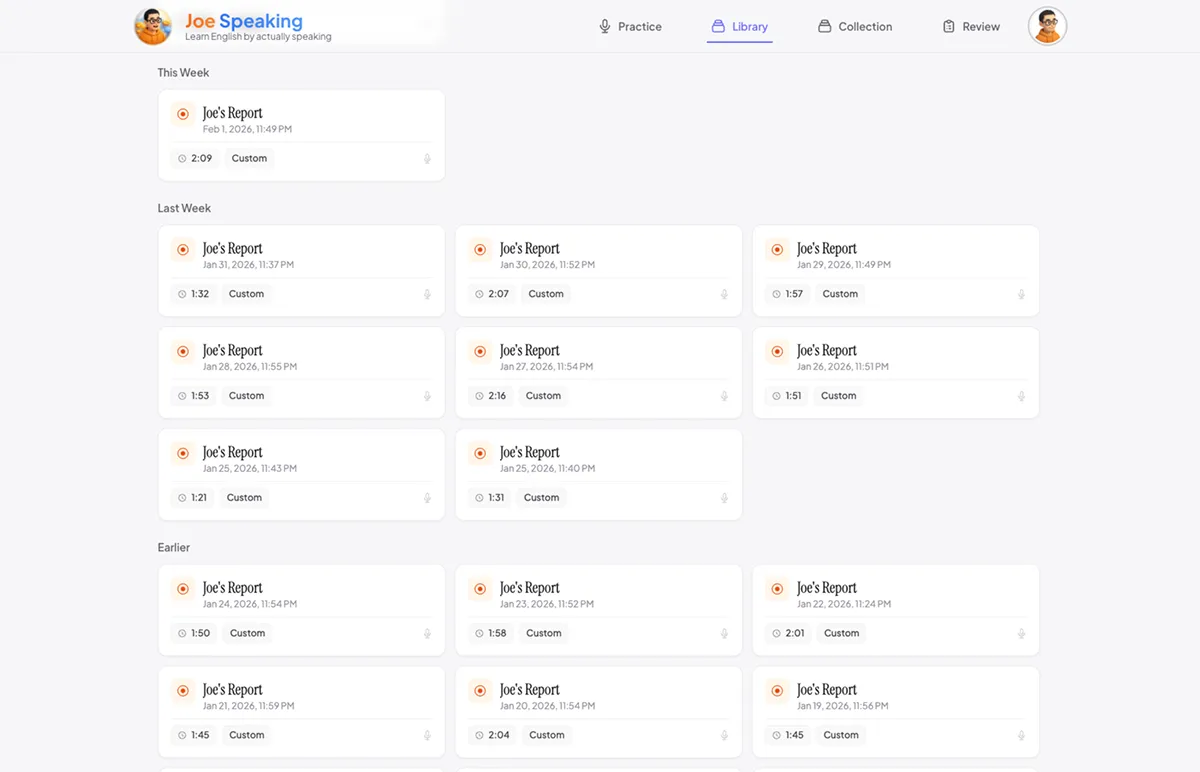Click microphone icon on Jan 24 report
1200x772 pixels.
click(427, 634)
